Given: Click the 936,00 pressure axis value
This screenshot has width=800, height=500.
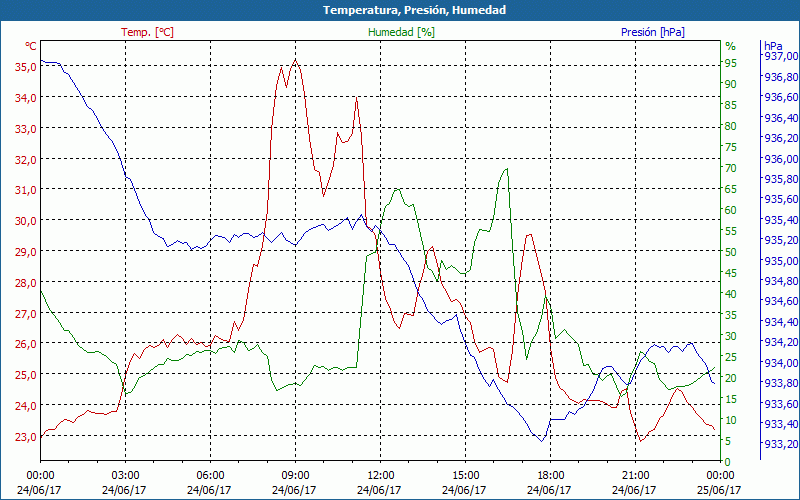Looking at the screenshot, I should [x=781, y=159].
